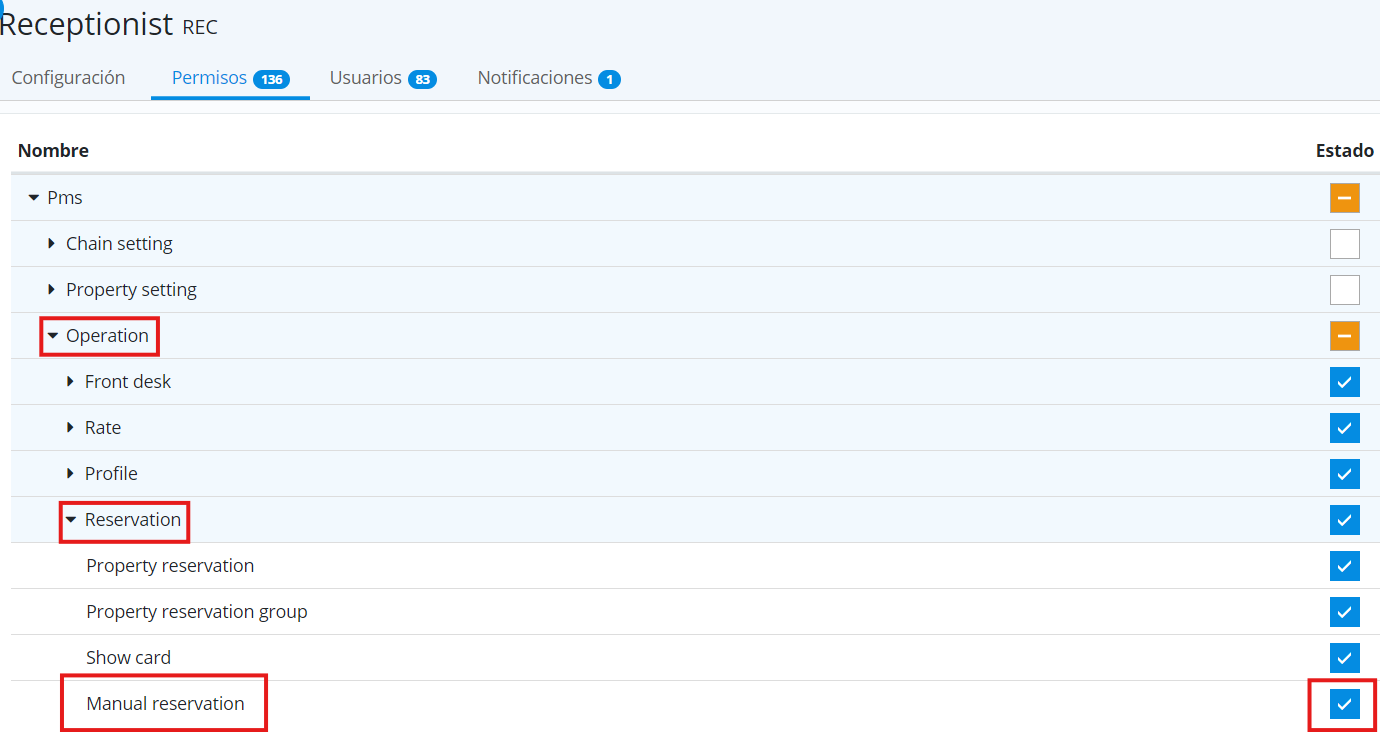Expand the Property setting node
The width and height of the screenshot is (1380, 732).
(52, 290)
